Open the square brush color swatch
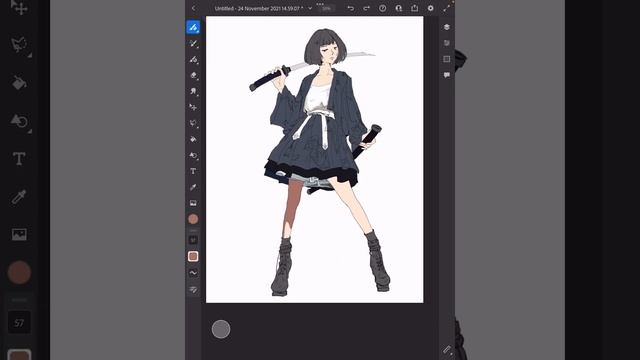This screenshot has width=640, height=360. [x=193, y=256]
